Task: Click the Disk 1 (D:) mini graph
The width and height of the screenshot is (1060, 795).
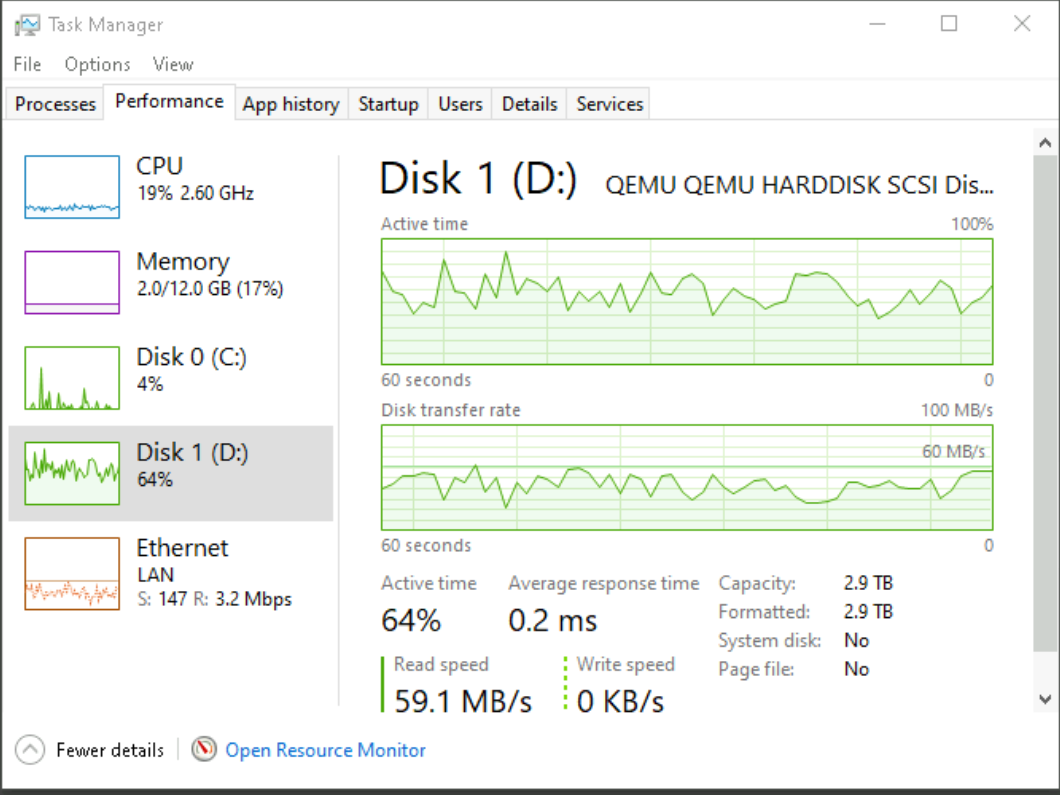Action: pyautogui.click(x=72, y=474)
